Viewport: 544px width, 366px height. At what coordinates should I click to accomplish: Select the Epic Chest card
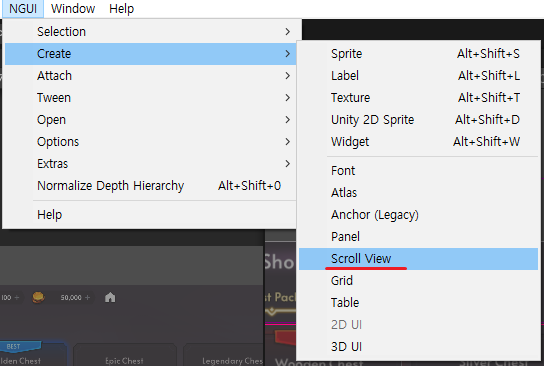click(124, 355)
